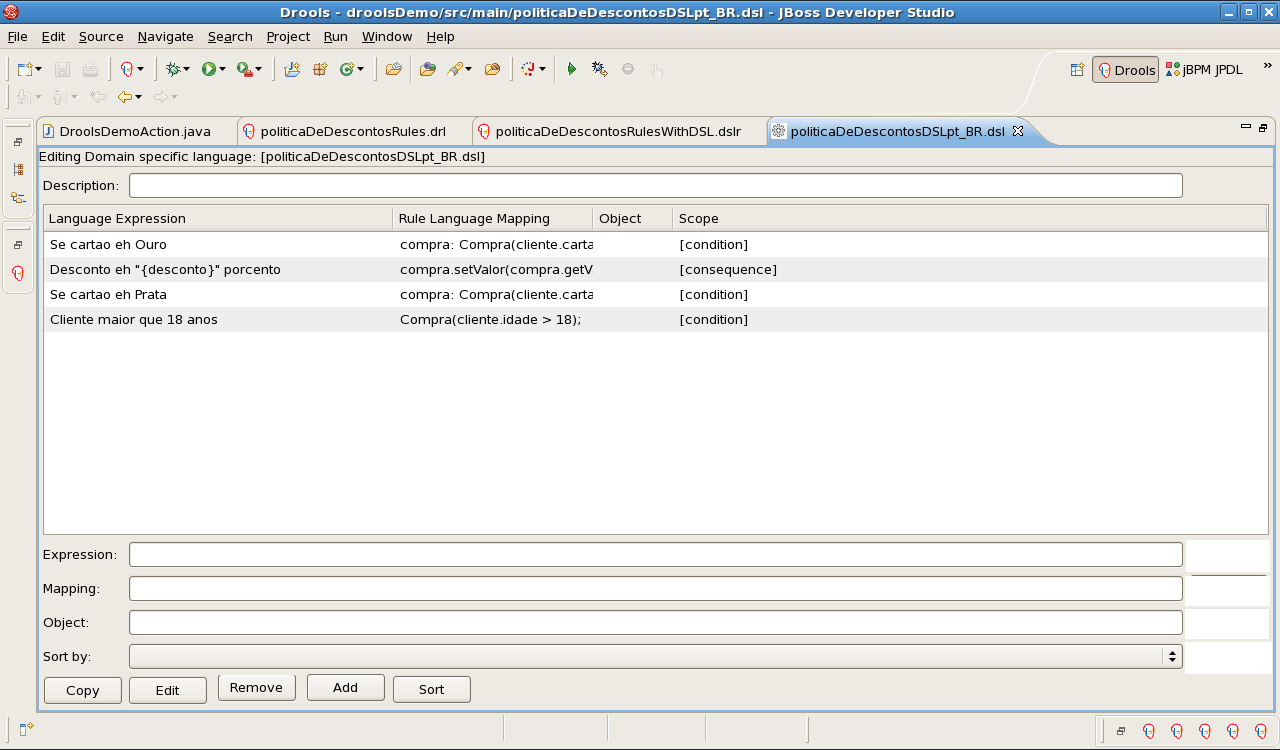Open the New wizard dropdown arrow

click(x=38, y=69)
